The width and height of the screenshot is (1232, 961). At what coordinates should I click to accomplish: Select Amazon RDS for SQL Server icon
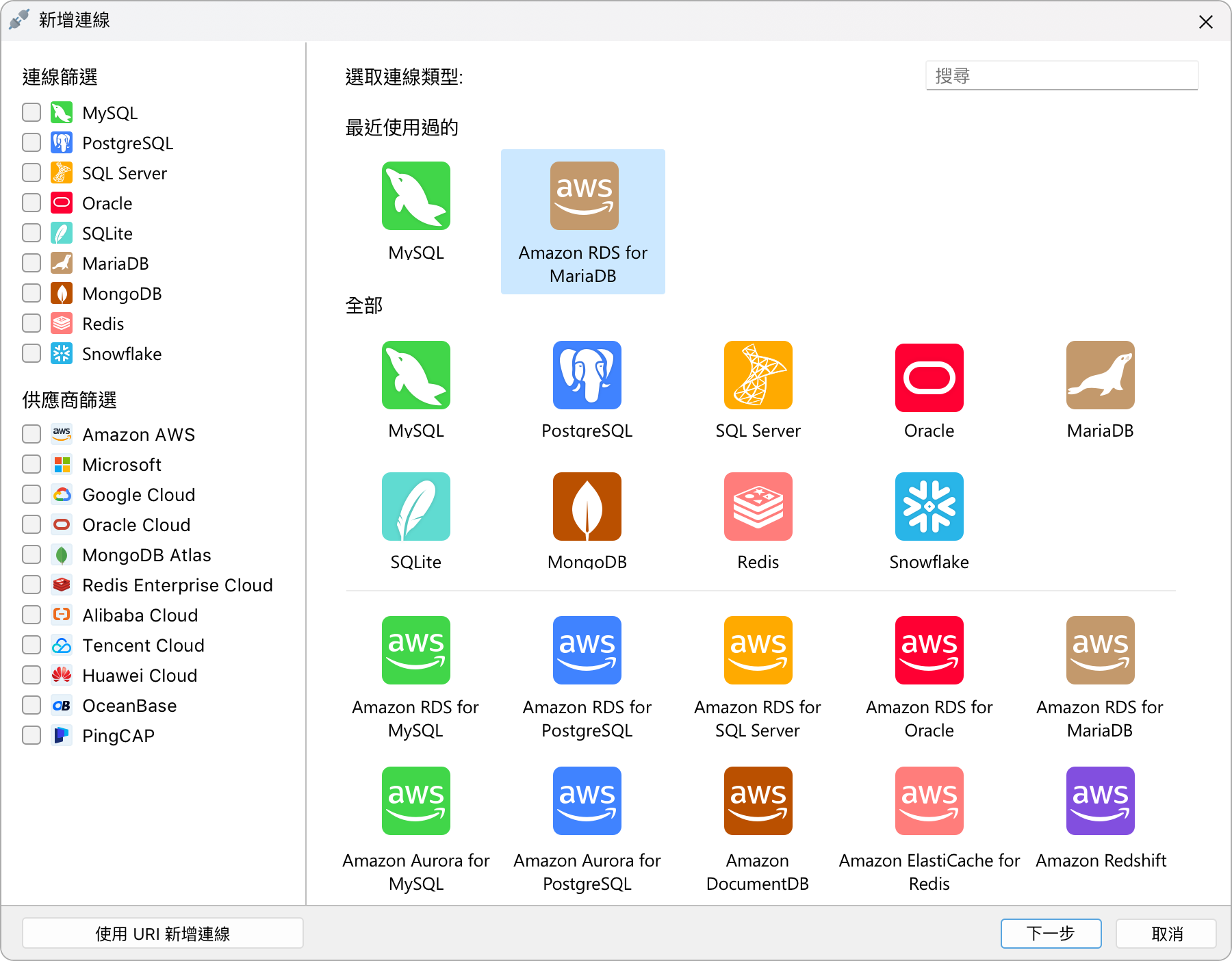coord(758,650)
